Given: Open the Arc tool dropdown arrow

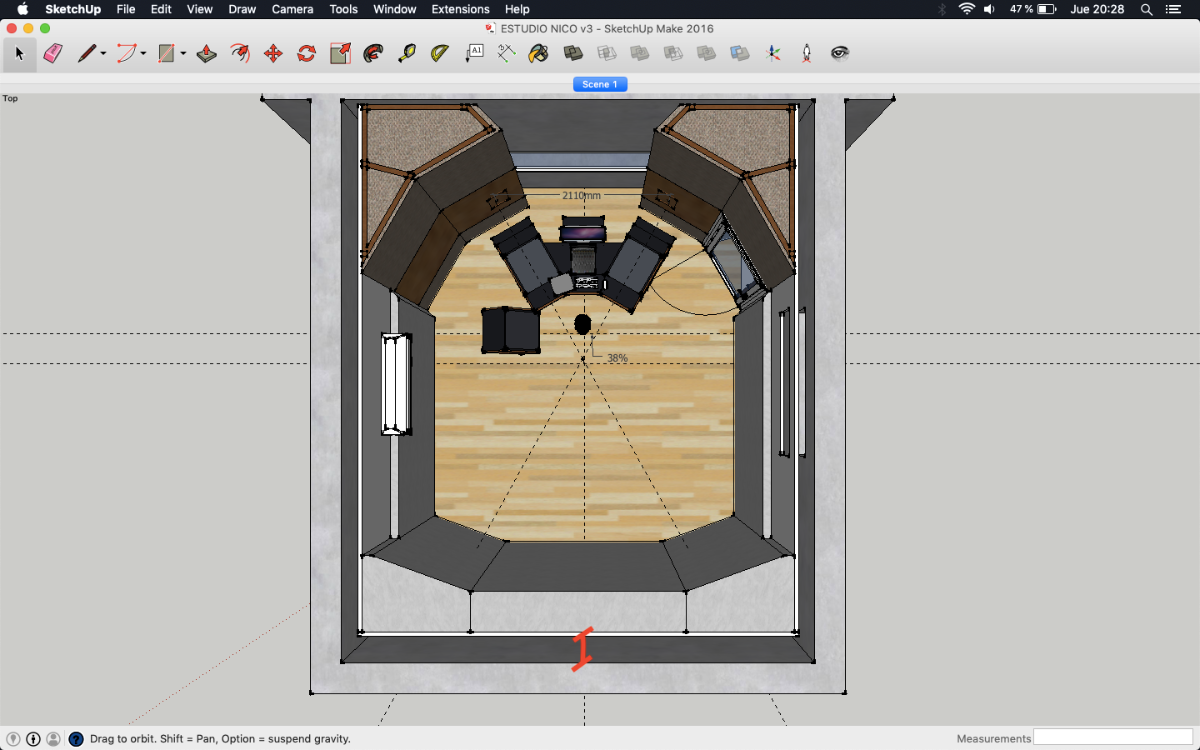Looking at the screenshot, I should (143, 54).
